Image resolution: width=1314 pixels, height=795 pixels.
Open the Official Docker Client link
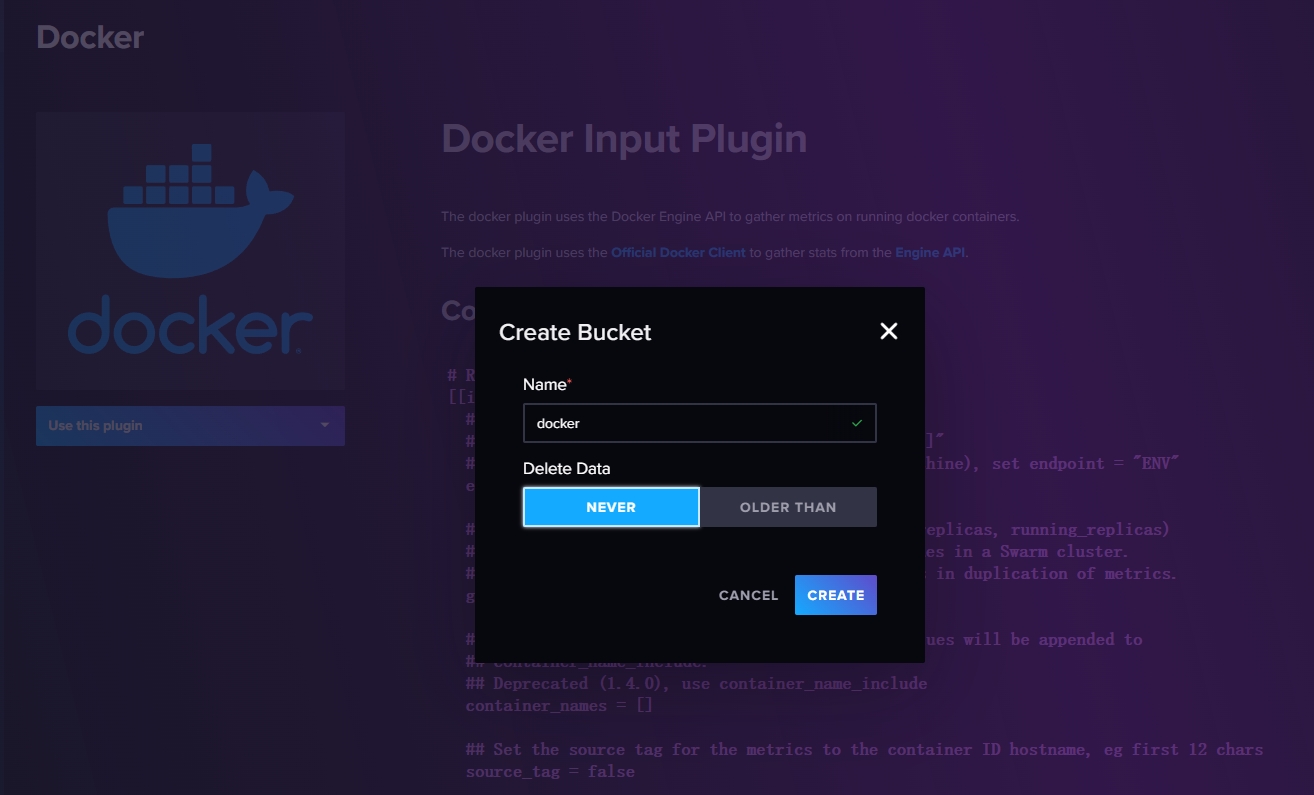tap(678, 253)
